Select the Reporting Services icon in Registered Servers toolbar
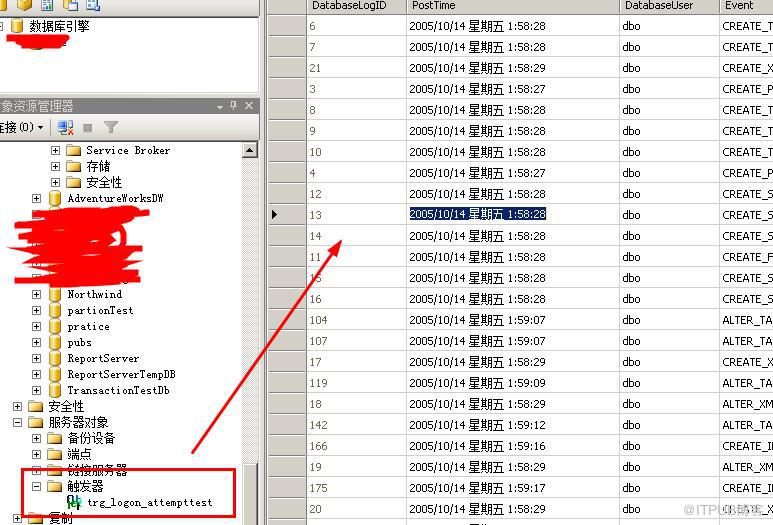This screenshot has height=525, width=773. [x=47, y=5]
